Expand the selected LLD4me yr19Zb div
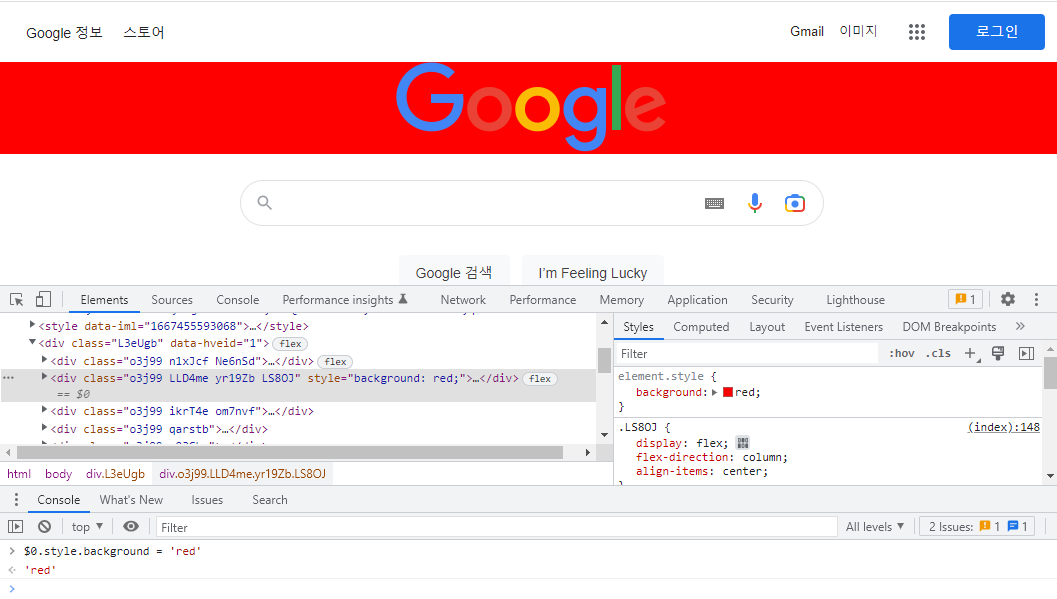This screenshot has width=1057, height=599. pyautogui.click(x=44, y=377)
